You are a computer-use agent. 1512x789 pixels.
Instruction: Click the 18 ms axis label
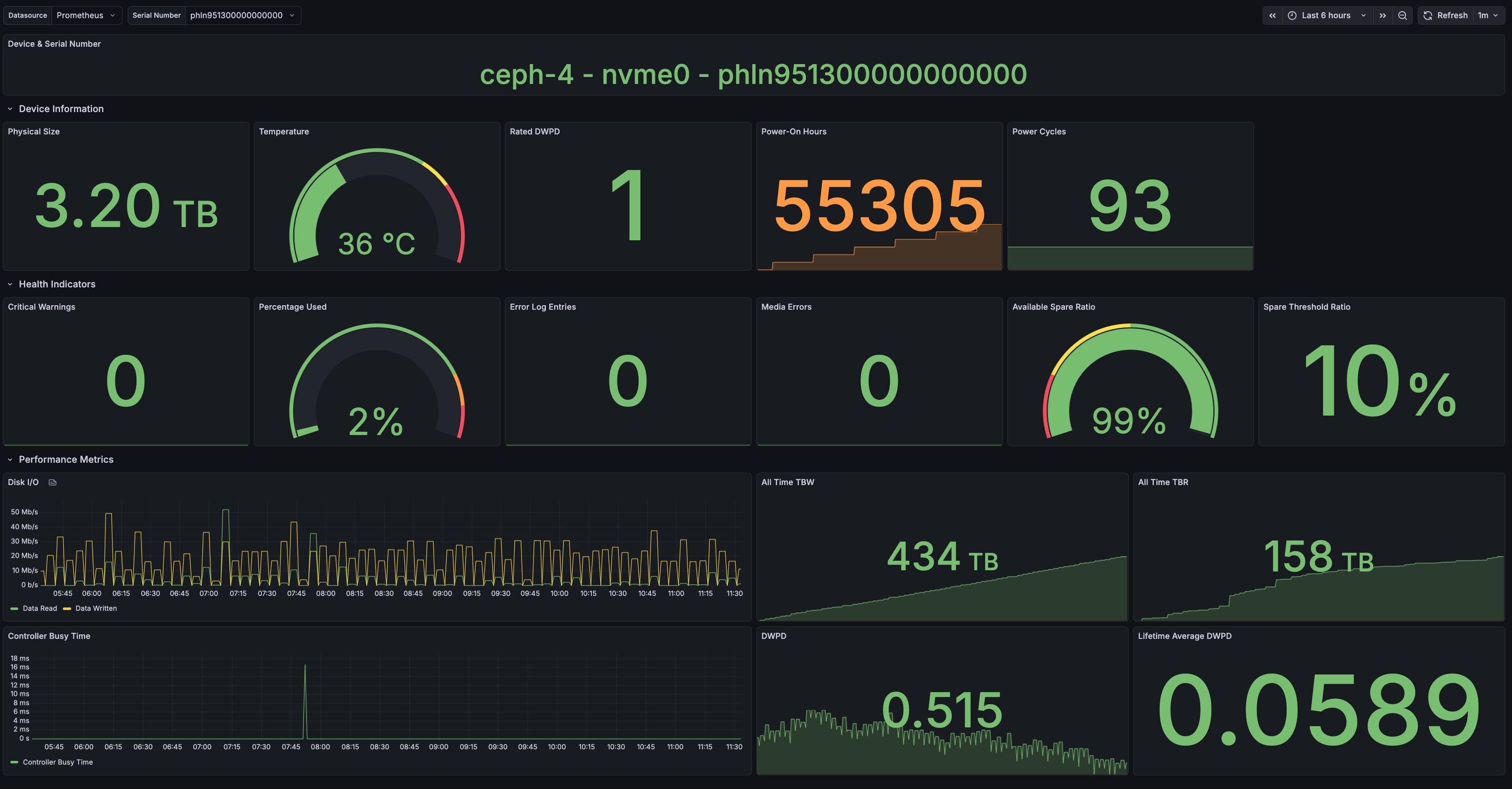[x=19, y=658]
